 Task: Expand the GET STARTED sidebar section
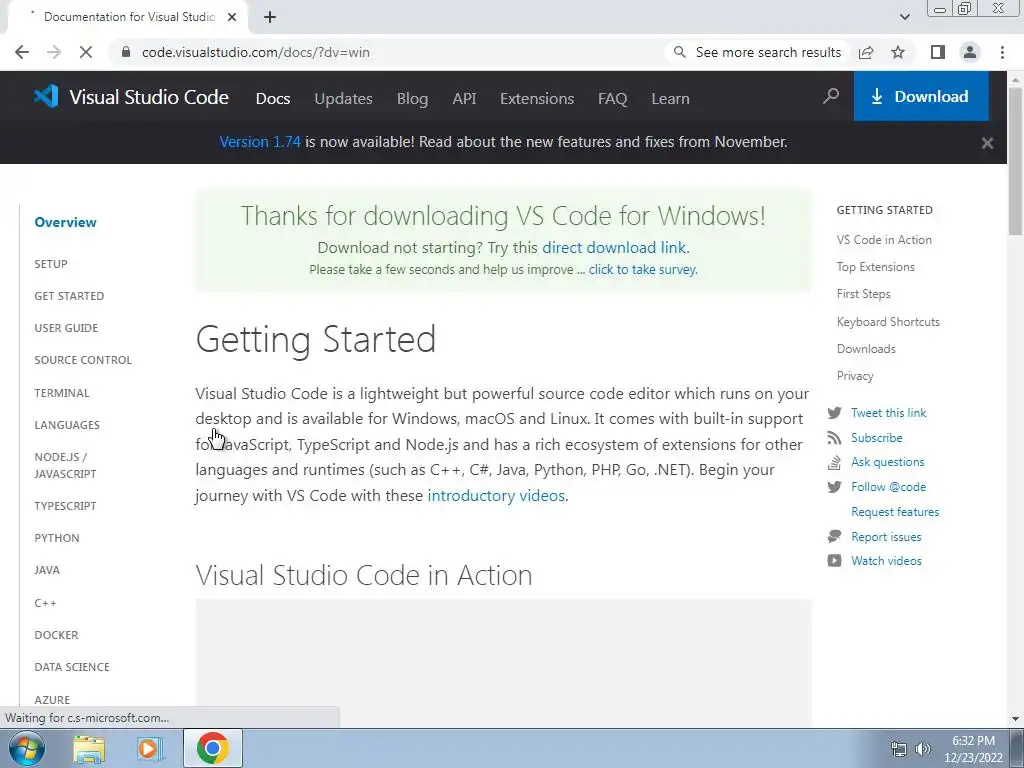pyautogui.click(x=69, y=296)
